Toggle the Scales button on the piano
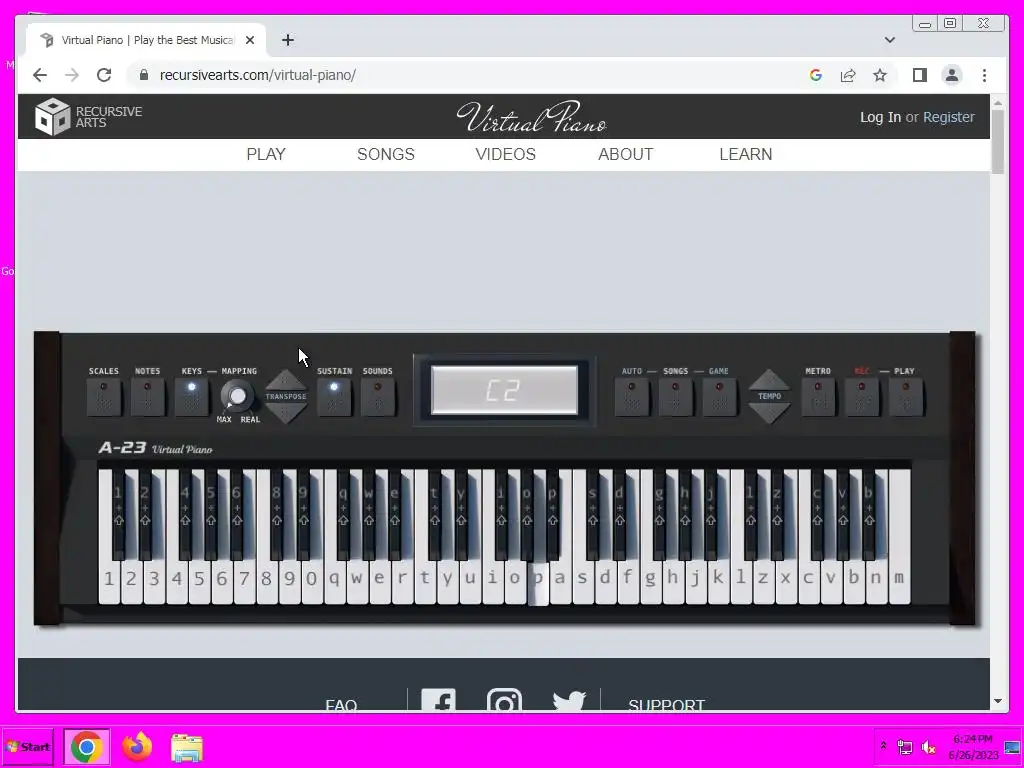This screenshot has height=768, width=1024. coord(104,396)
